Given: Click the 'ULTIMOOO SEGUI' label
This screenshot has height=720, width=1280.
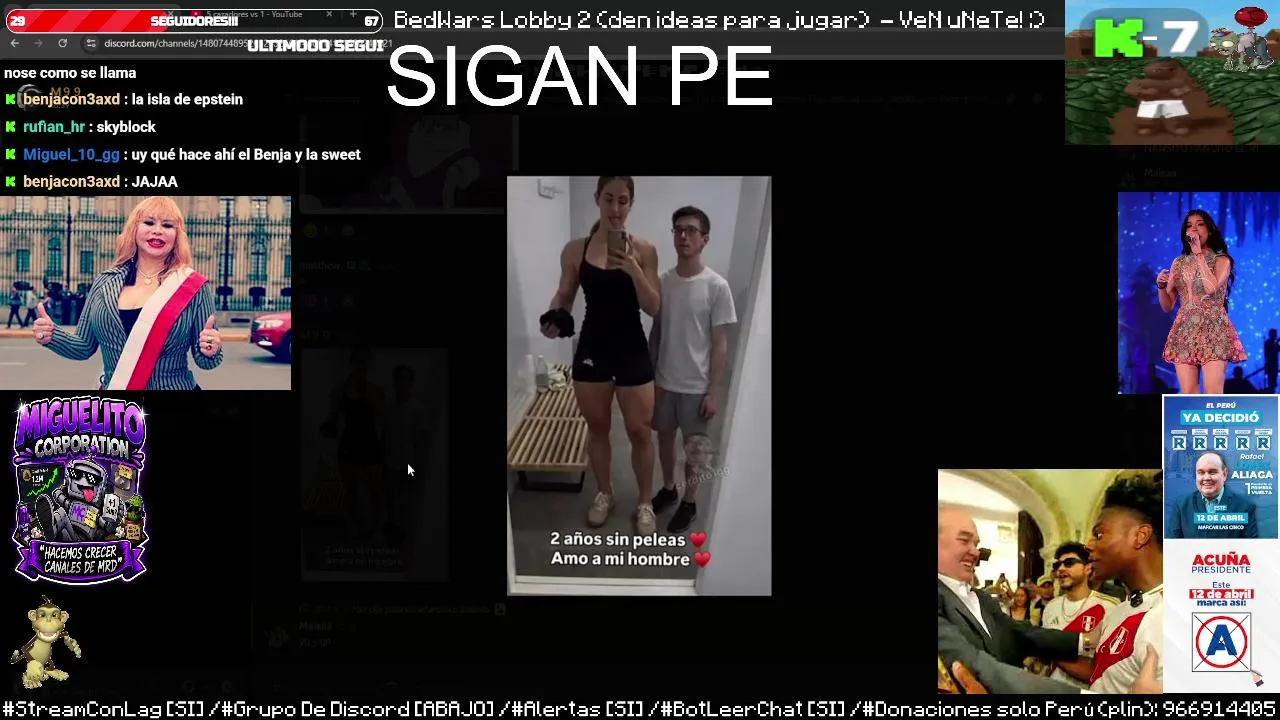Looking at the screenshot, I should (x=315, y=46).
